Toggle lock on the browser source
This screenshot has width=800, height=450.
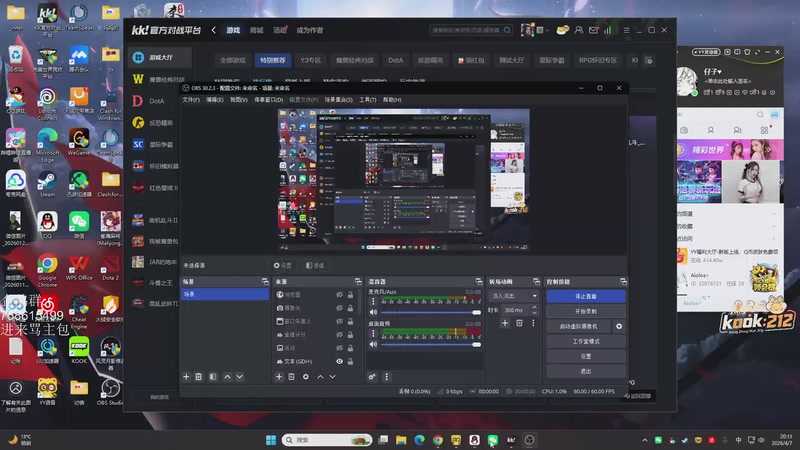(351, 295)
